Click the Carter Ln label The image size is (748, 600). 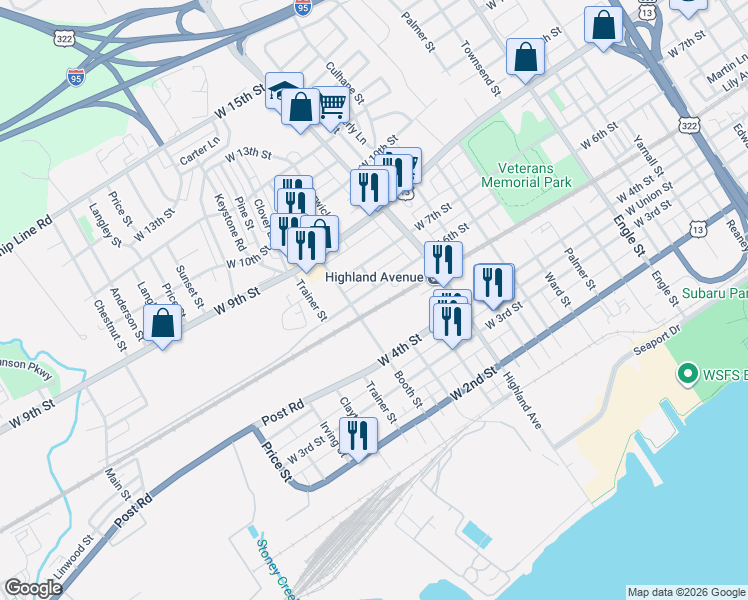pyautogui.click(x=200, y=151)
